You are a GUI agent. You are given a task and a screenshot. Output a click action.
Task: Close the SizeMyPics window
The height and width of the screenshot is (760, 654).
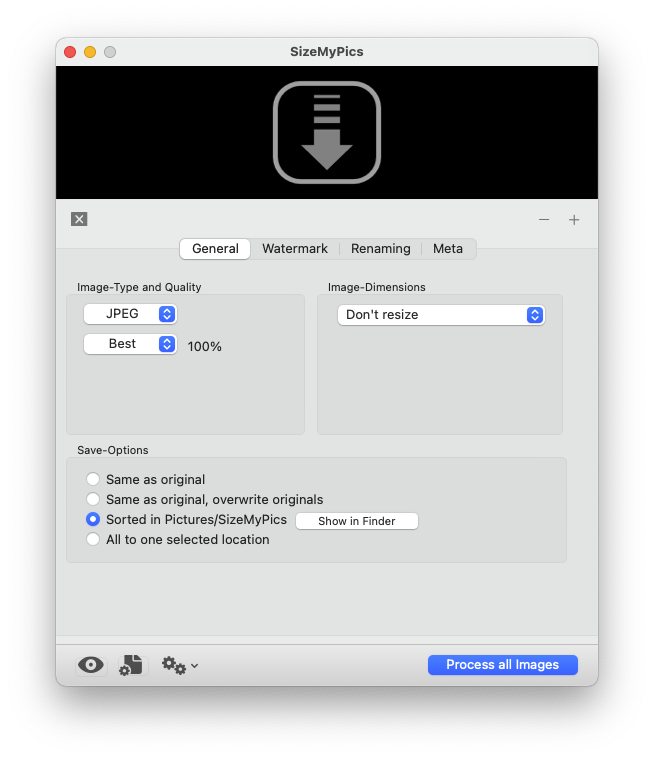pos(70,52)
